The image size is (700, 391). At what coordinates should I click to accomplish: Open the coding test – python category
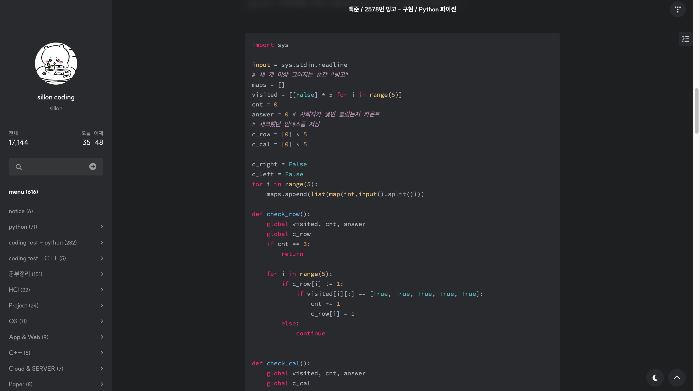coord(42,243)
